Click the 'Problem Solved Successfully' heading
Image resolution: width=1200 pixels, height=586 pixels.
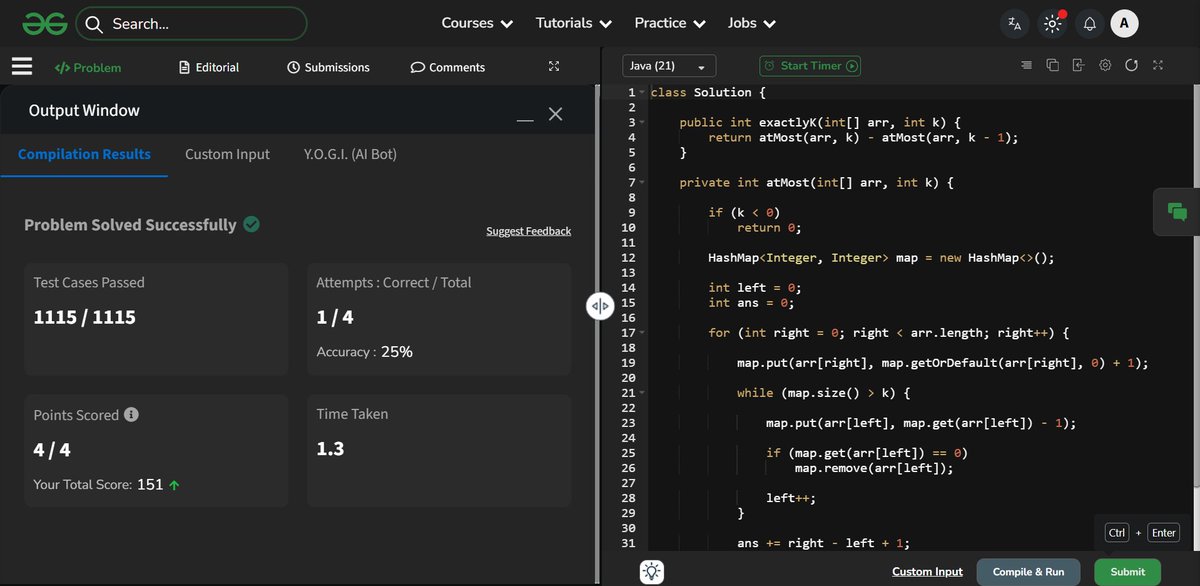point(130,225)
